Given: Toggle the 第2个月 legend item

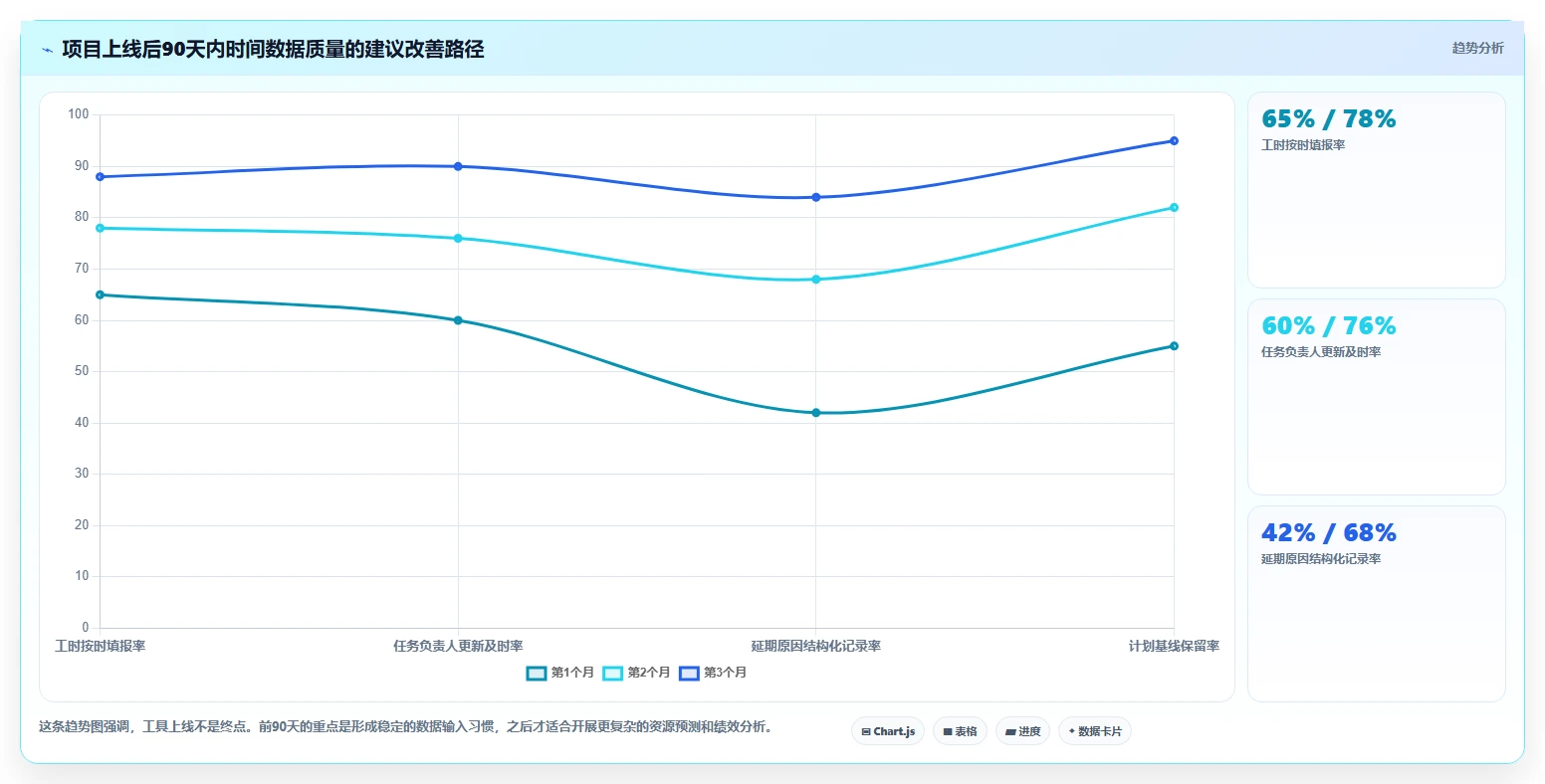Looking at the screenshot, I should (x=637, y=673).
